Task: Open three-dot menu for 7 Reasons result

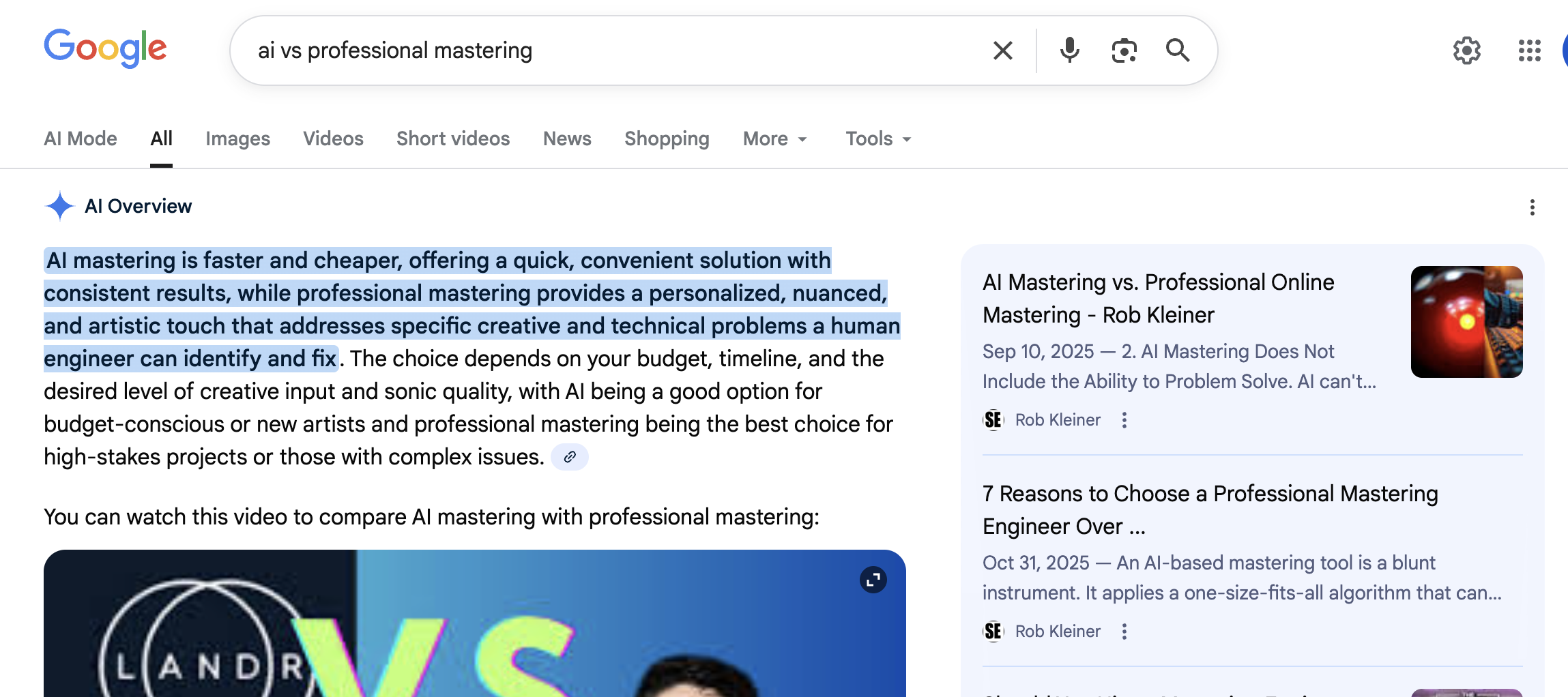Action: (x=1124, y=632)
